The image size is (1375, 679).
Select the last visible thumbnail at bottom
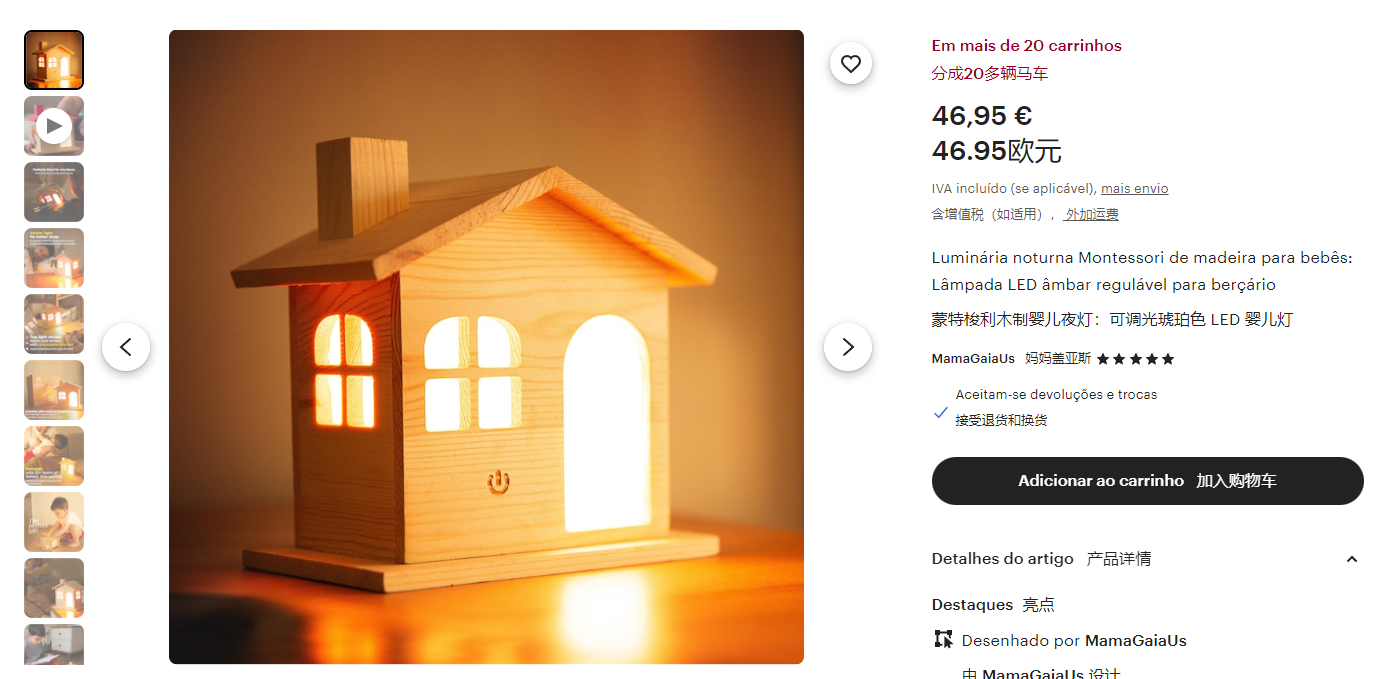tap(54, 644)
